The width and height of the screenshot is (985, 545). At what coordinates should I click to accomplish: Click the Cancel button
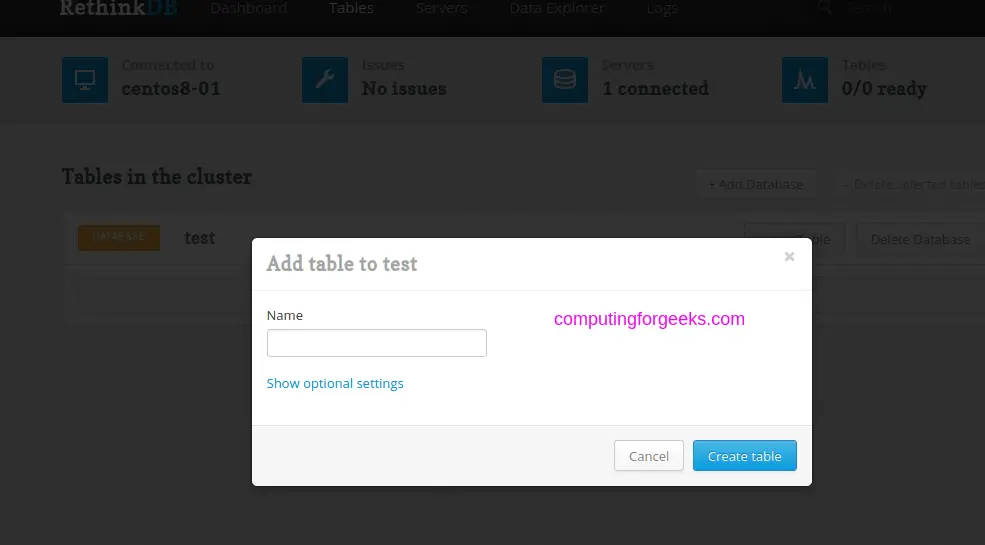[x=648, y=456]
